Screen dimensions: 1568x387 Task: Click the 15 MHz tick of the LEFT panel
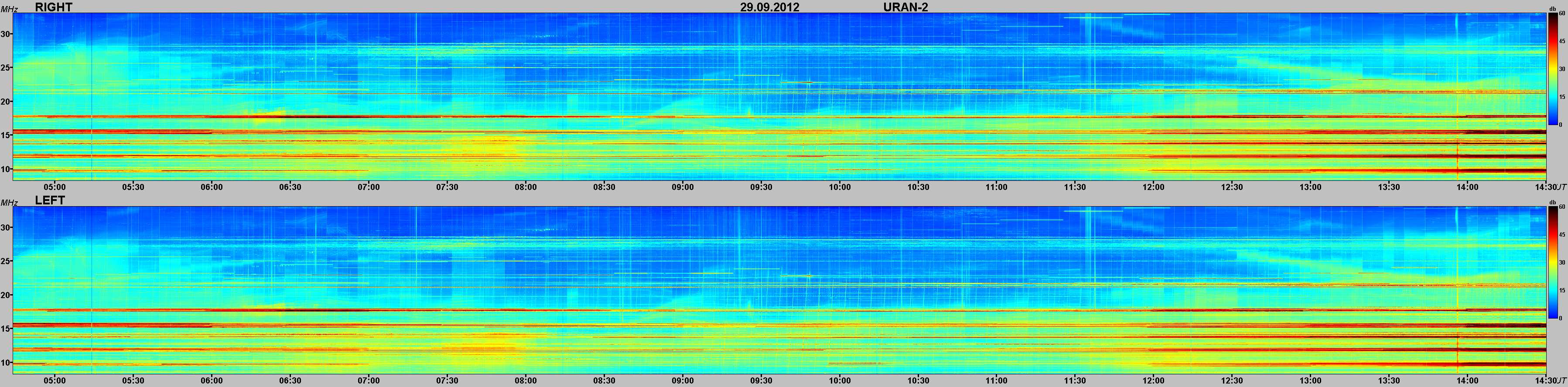[x=6, y=329]
